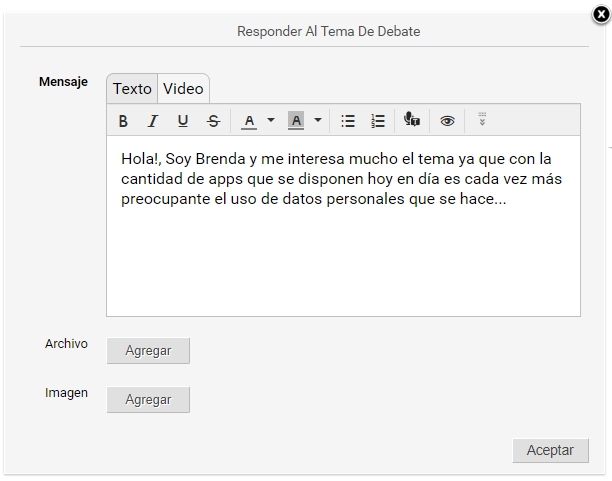Toggle bold formatting in the editor
Image resolution: width=612 pixels, height=481 pixels.
(123, 121)
